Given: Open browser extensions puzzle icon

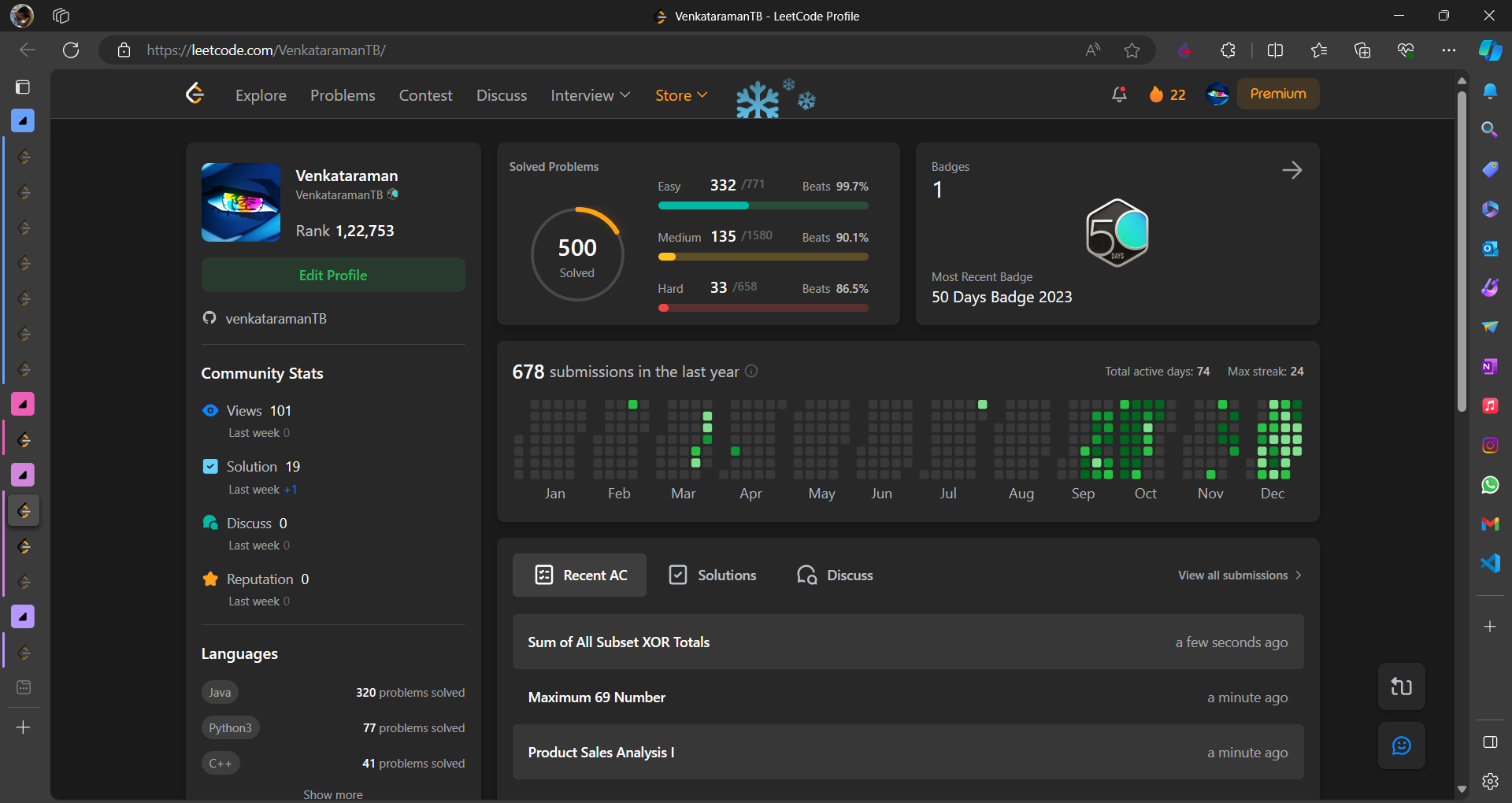Looking at the screenshot, I should (x=1228, y=50).
